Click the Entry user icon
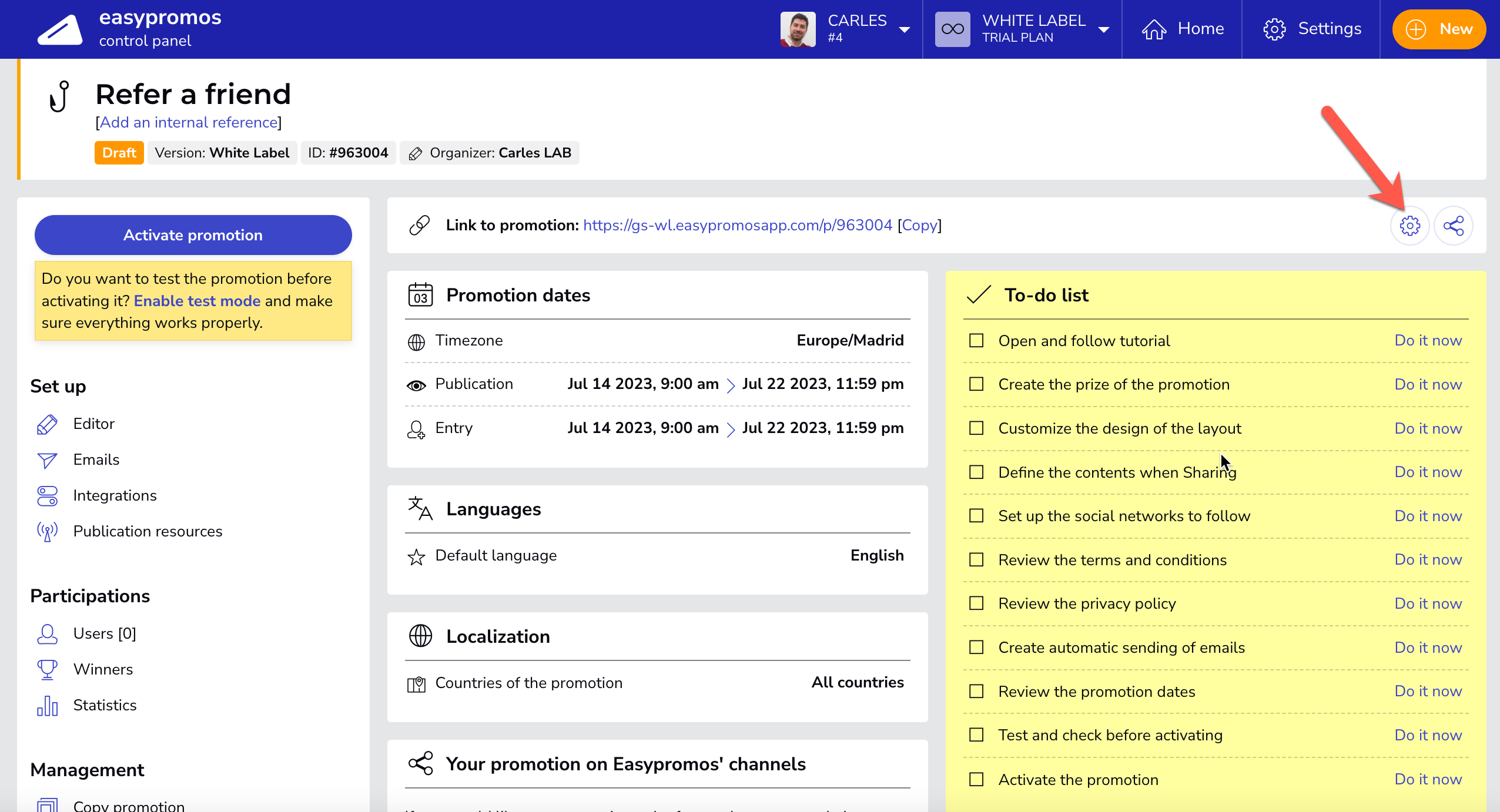Viewport: 1500px width, 812px height. [416, 430]
